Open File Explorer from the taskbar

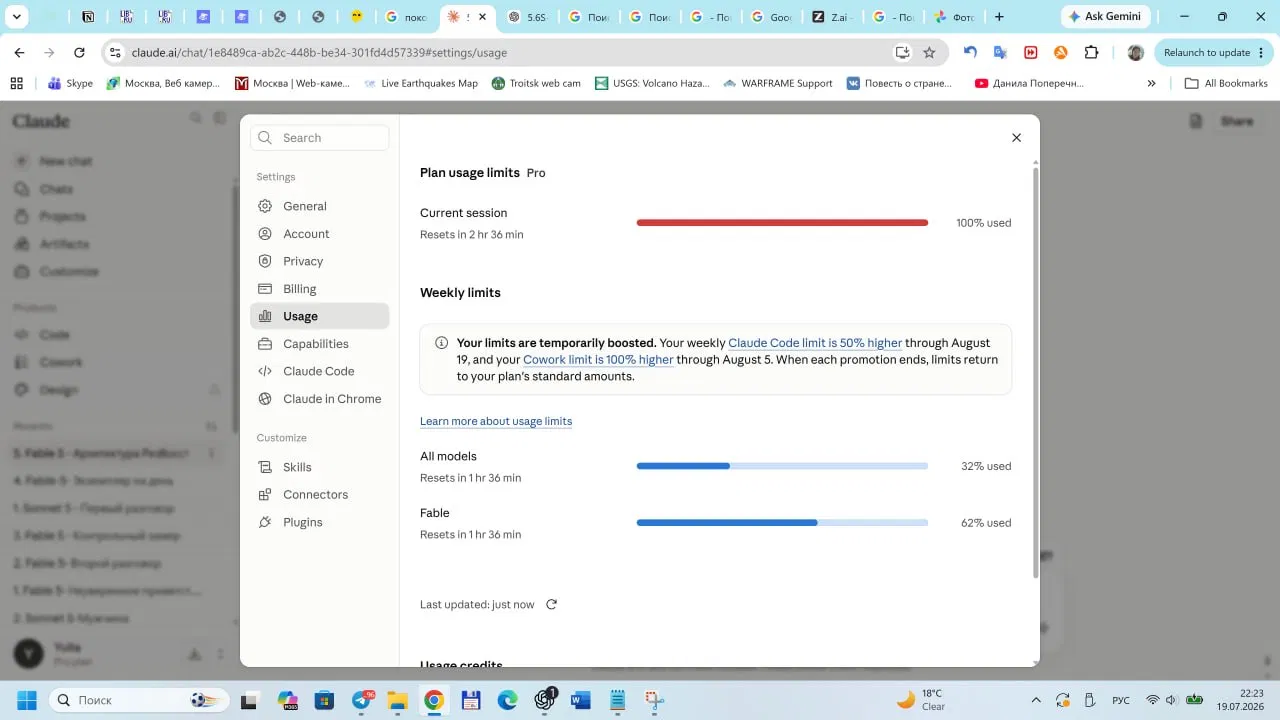(397, 700)
